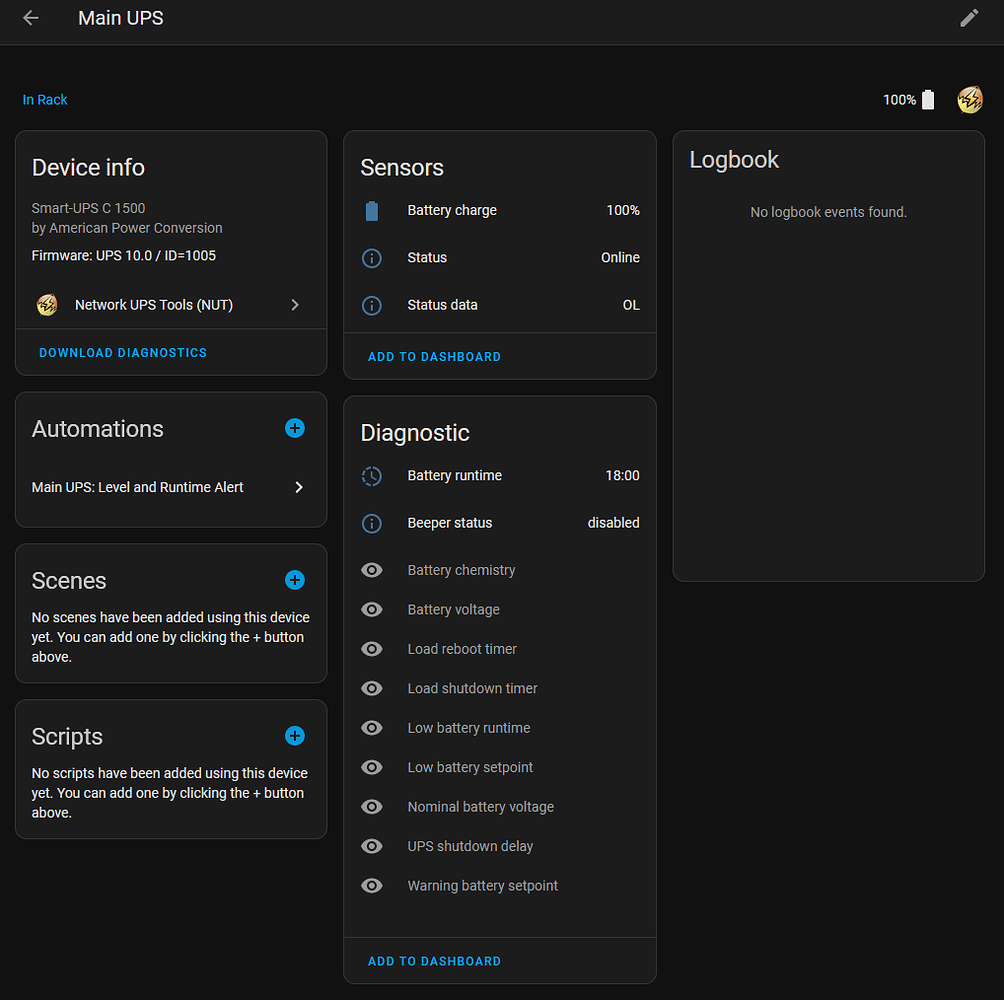Click the back arrow icon
The width and height of the screenshot is (1004, 1000).
[x=31, y=18]
